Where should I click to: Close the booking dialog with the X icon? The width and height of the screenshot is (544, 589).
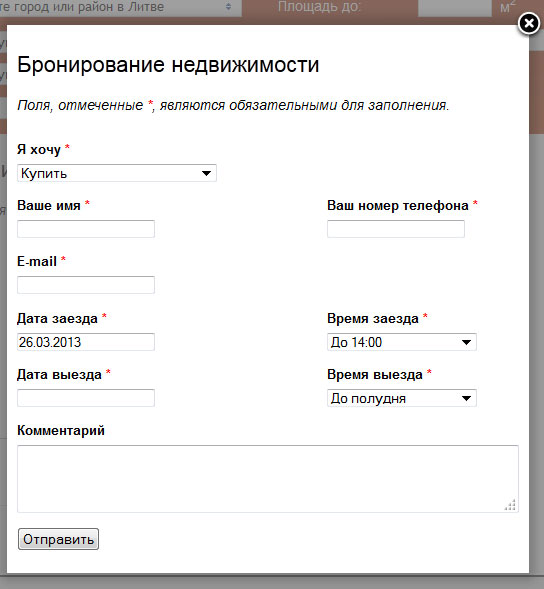coord(529,24)
